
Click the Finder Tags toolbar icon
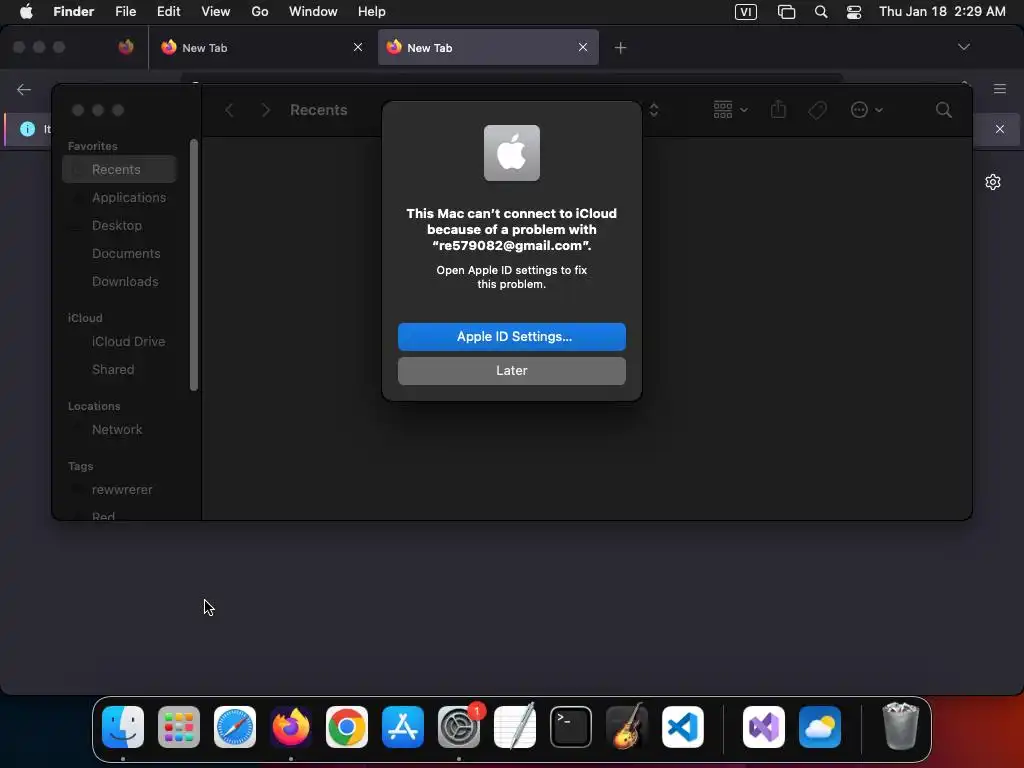click(817, 110)
